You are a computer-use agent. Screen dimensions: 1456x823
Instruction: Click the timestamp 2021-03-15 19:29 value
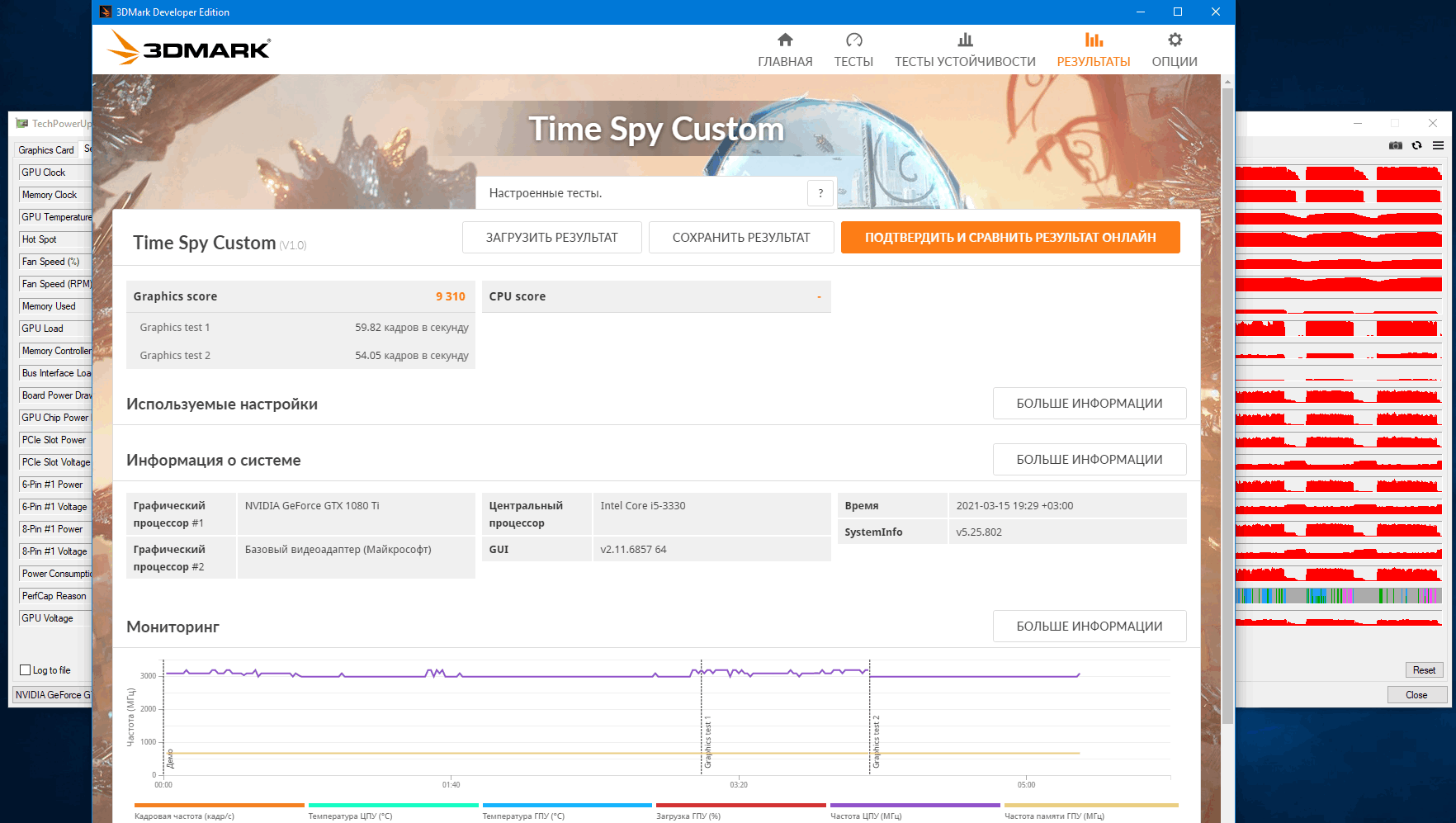(1014, 506)
